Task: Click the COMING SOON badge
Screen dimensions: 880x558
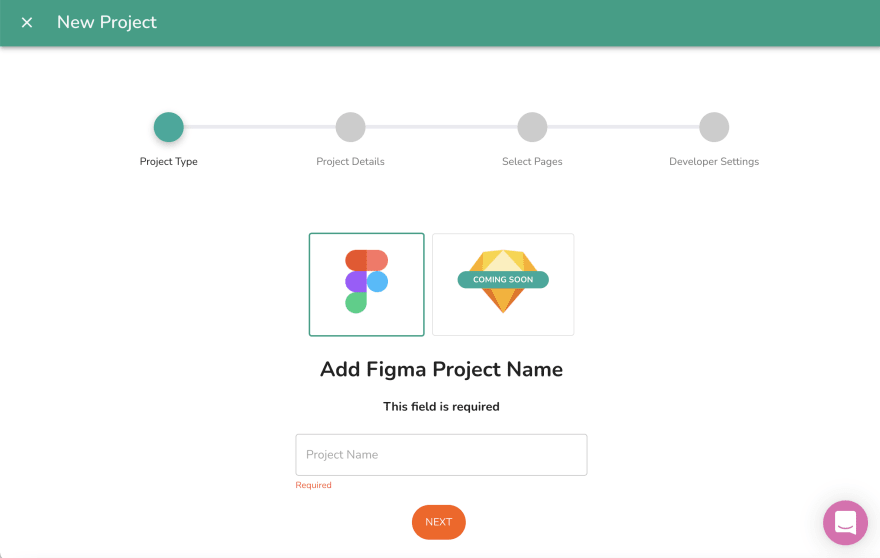Action: (503, 280)
